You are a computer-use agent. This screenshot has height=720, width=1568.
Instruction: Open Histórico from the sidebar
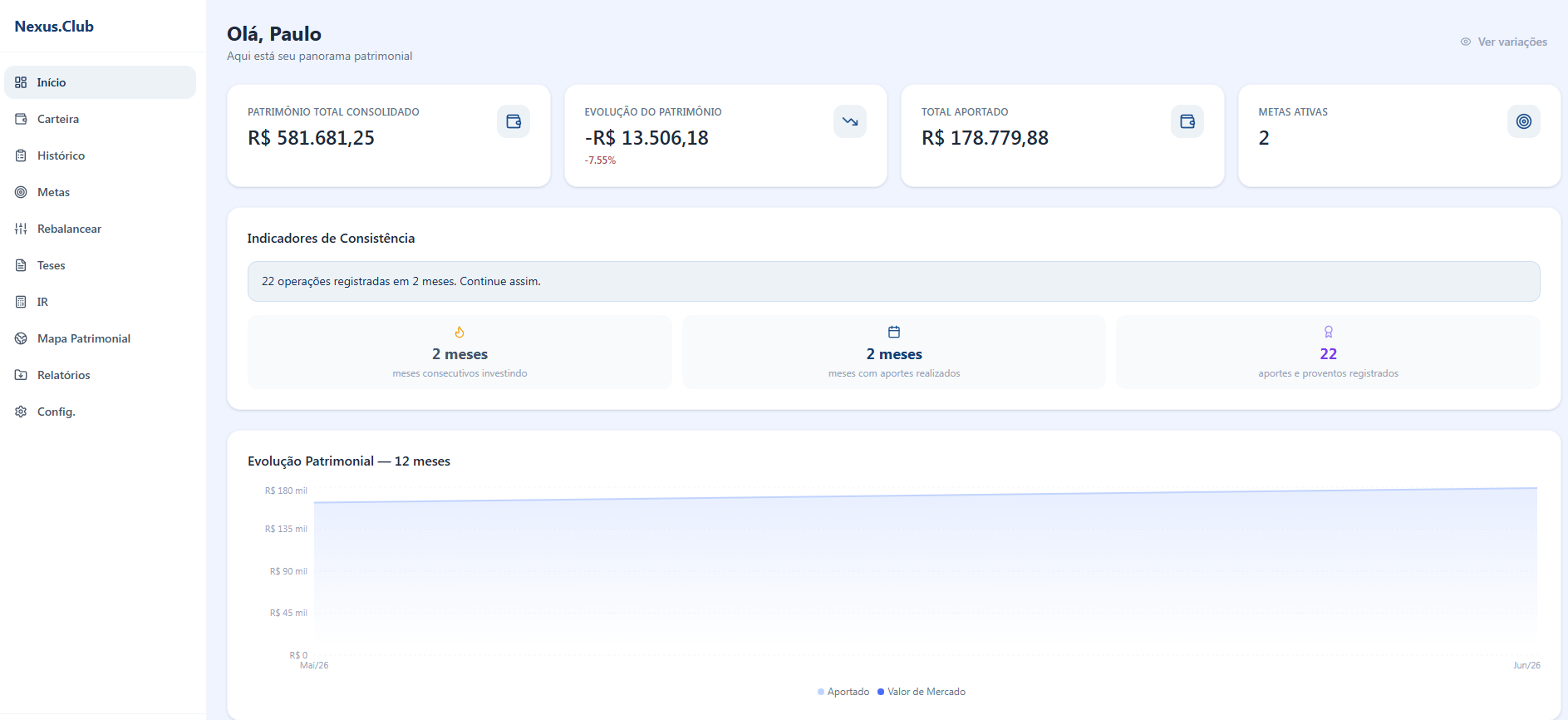[x=100, y=155]
